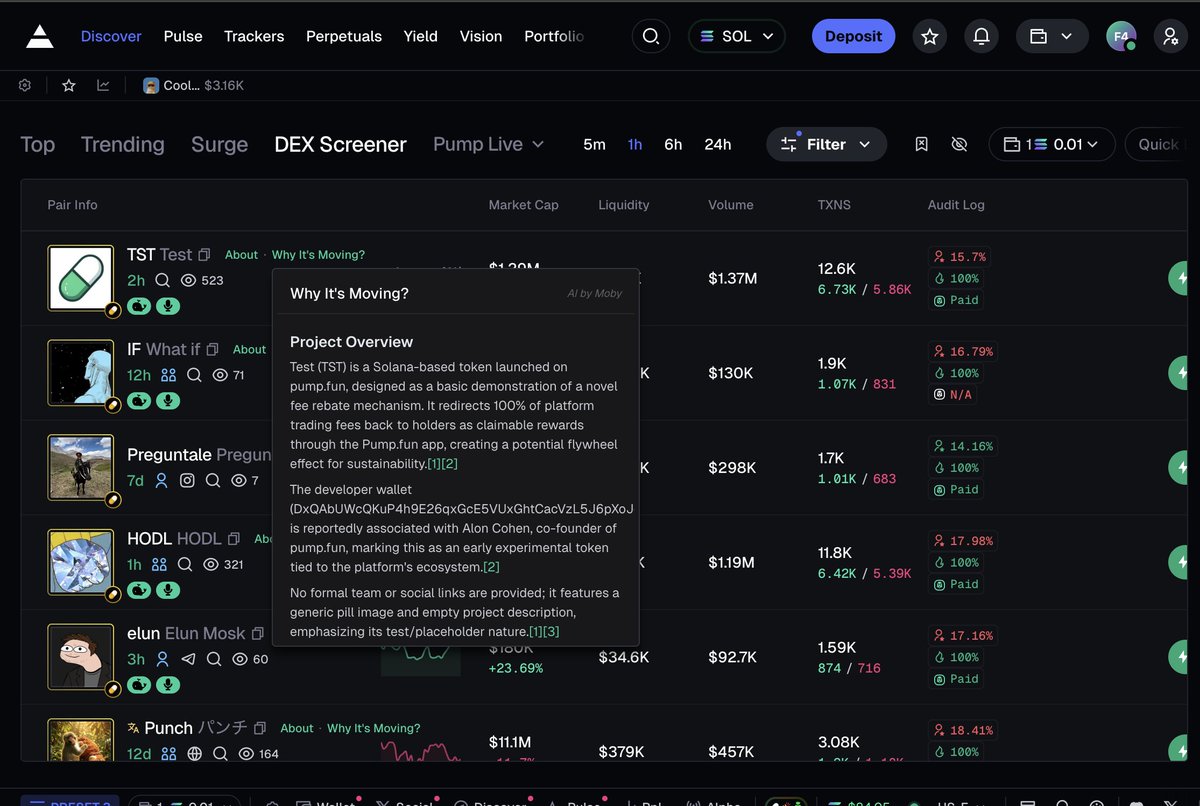Sort by the Market Cap column header
The image size is (1200, 806).
point(523,205)
